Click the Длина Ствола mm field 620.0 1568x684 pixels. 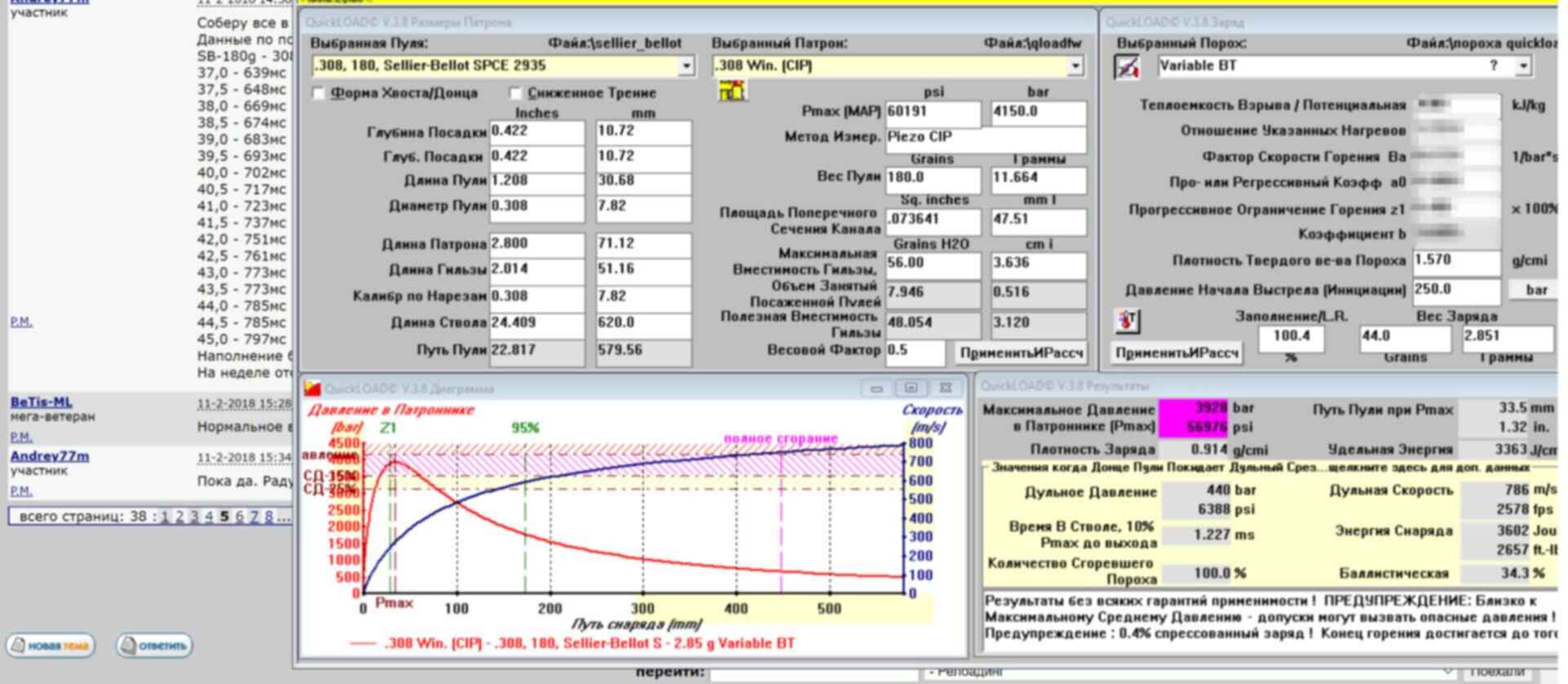click(644, 324)
